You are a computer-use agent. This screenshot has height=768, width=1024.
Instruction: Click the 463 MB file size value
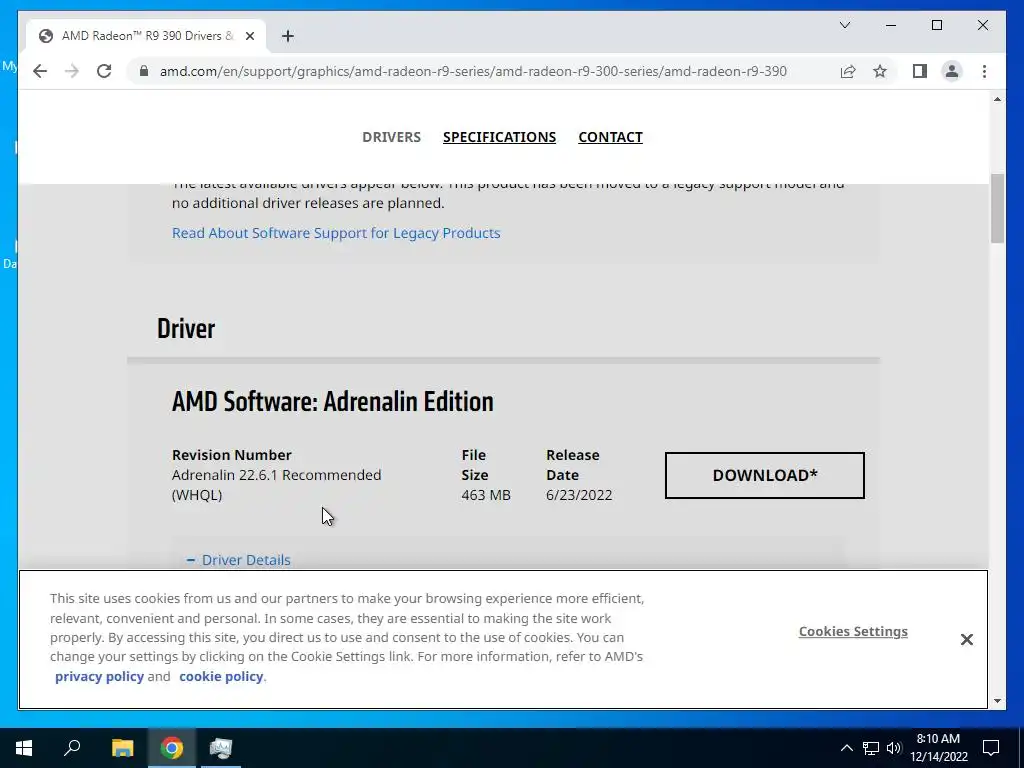click(x=486, y=495)
